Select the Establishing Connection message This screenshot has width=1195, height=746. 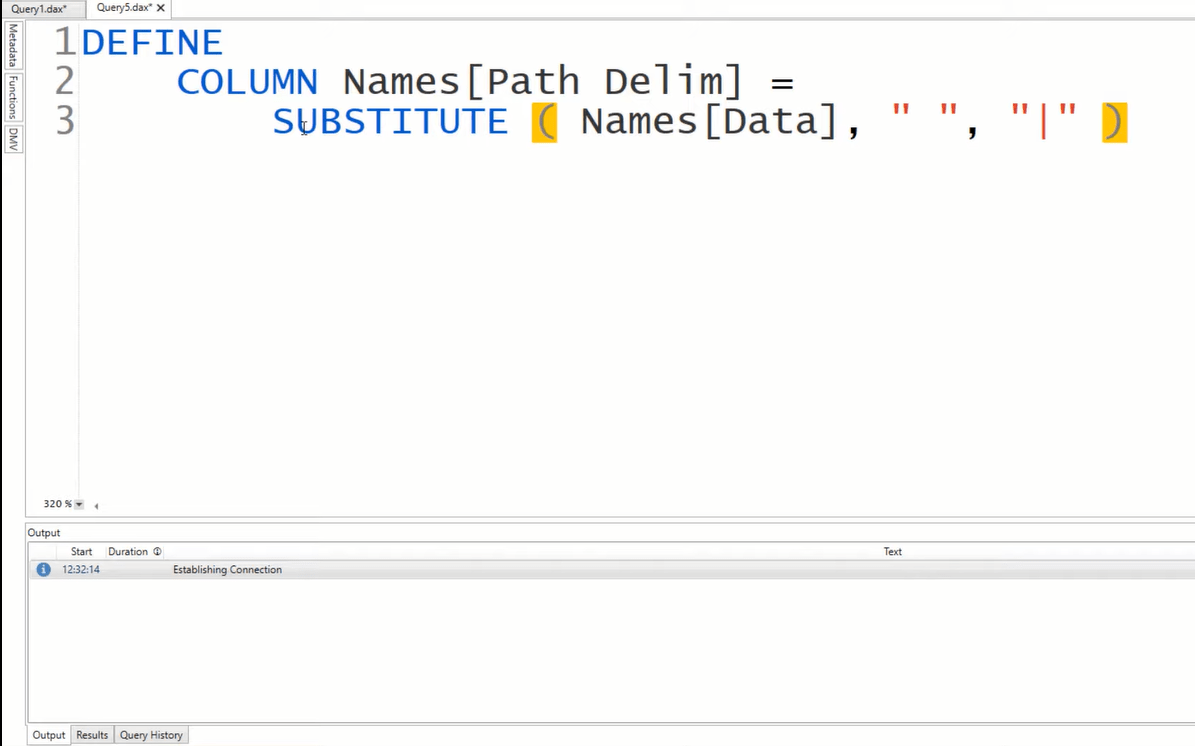(227, 570)
